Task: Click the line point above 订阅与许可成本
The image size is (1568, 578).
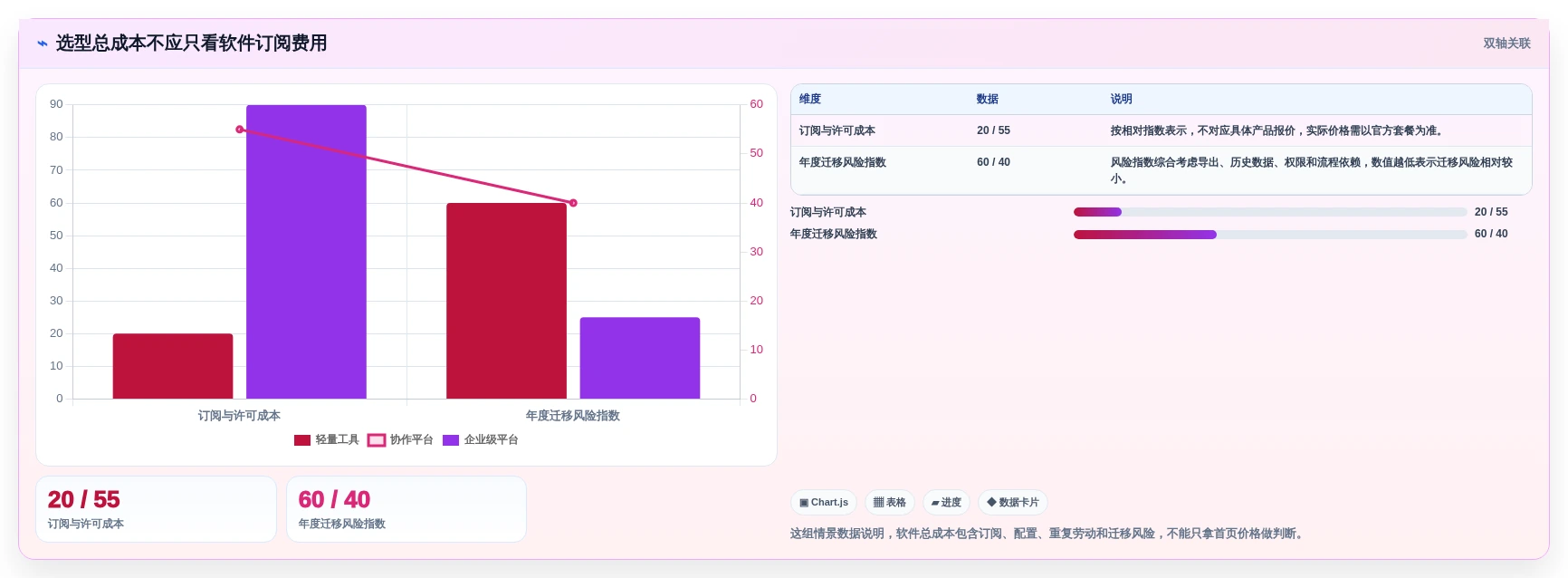Action: click(x=240, y=130)
